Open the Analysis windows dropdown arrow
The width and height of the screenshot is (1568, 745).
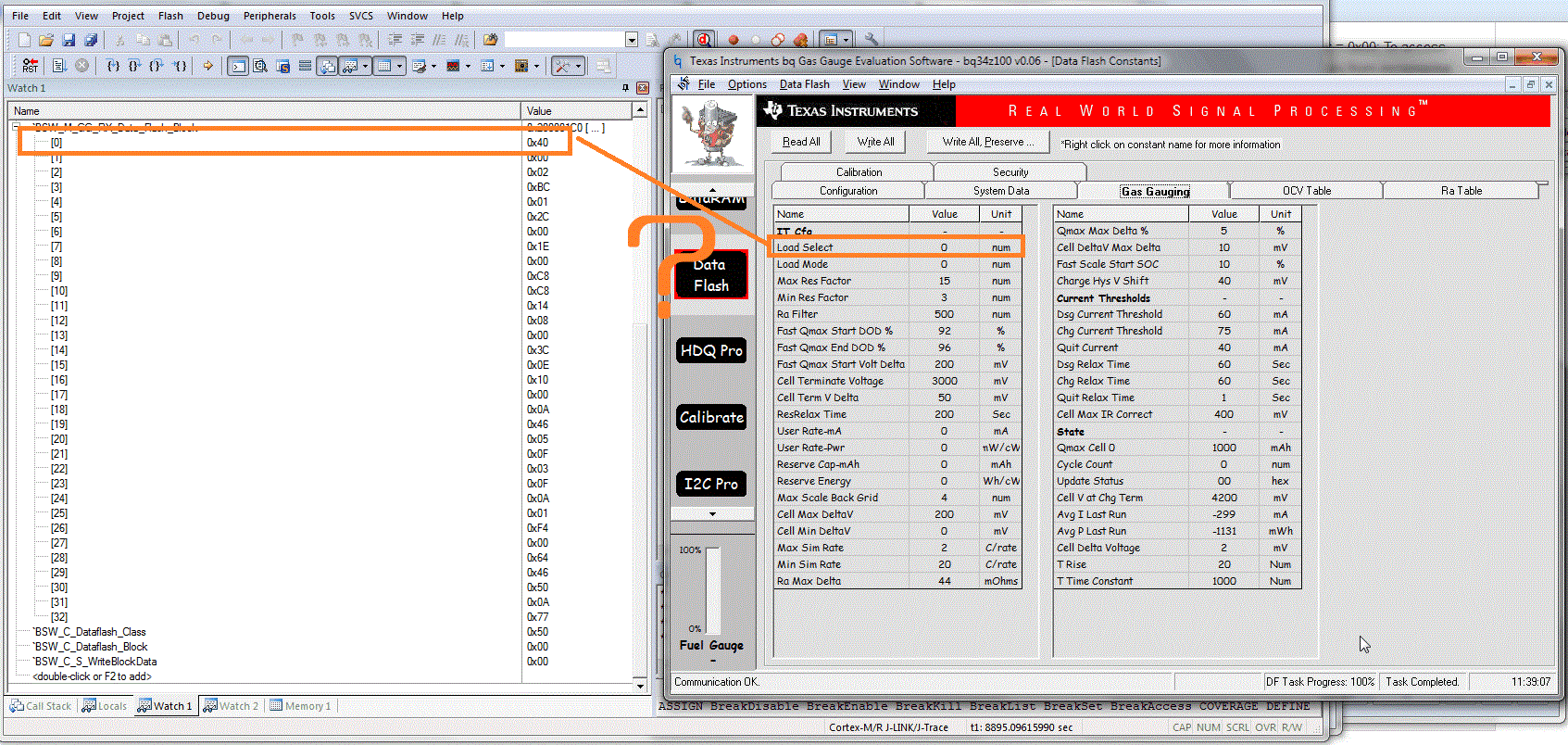[468, 66]
